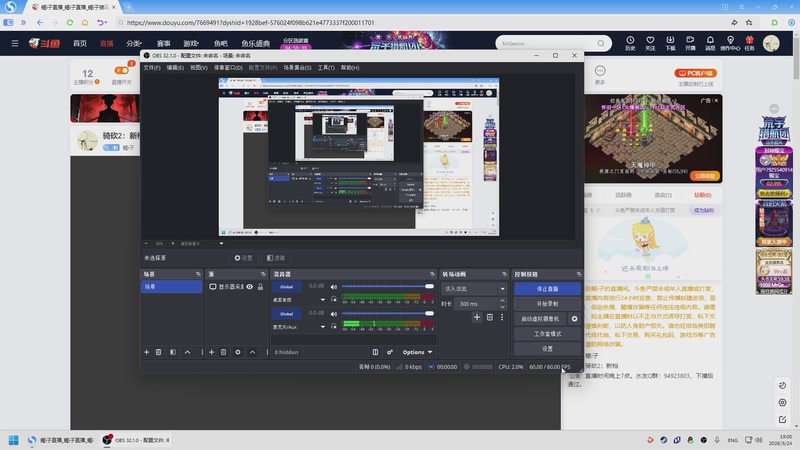Open the 视图(V) menu in OBS
Screen dimensions: 800x450
(x=198, y=67)
